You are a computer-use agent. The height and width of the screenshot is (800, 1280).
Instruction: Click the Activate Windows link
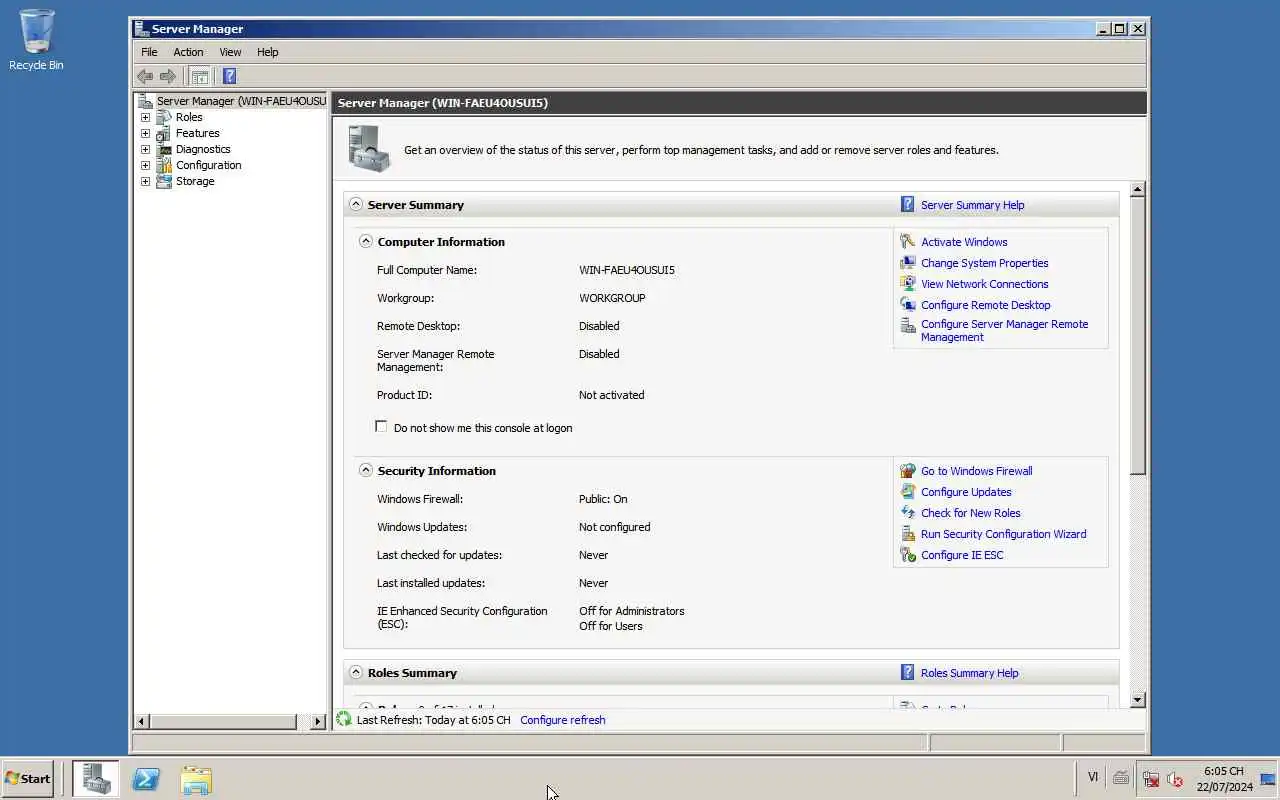[x=964, y=242]
